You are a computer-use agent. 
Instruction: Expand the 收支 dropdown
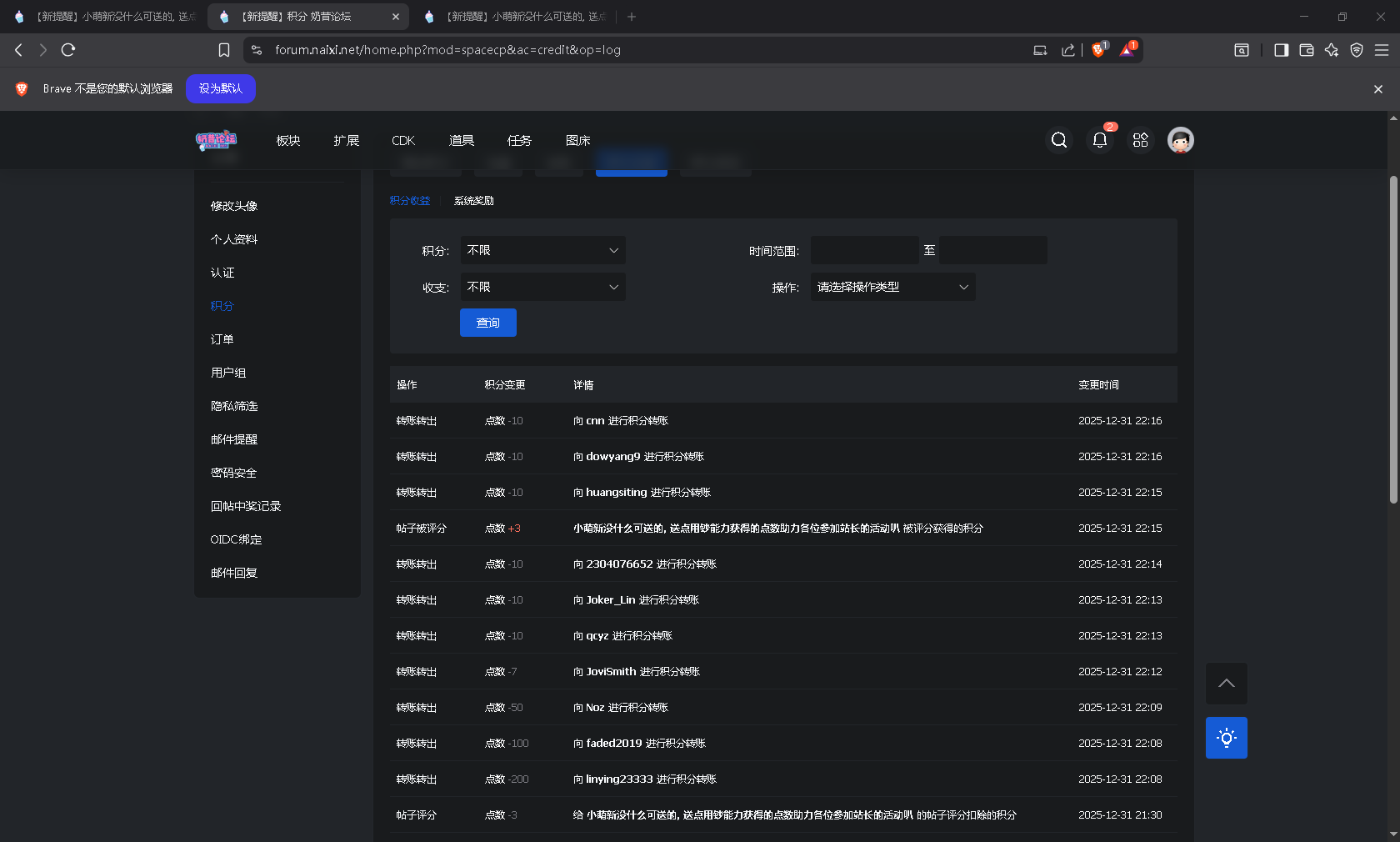542,287
